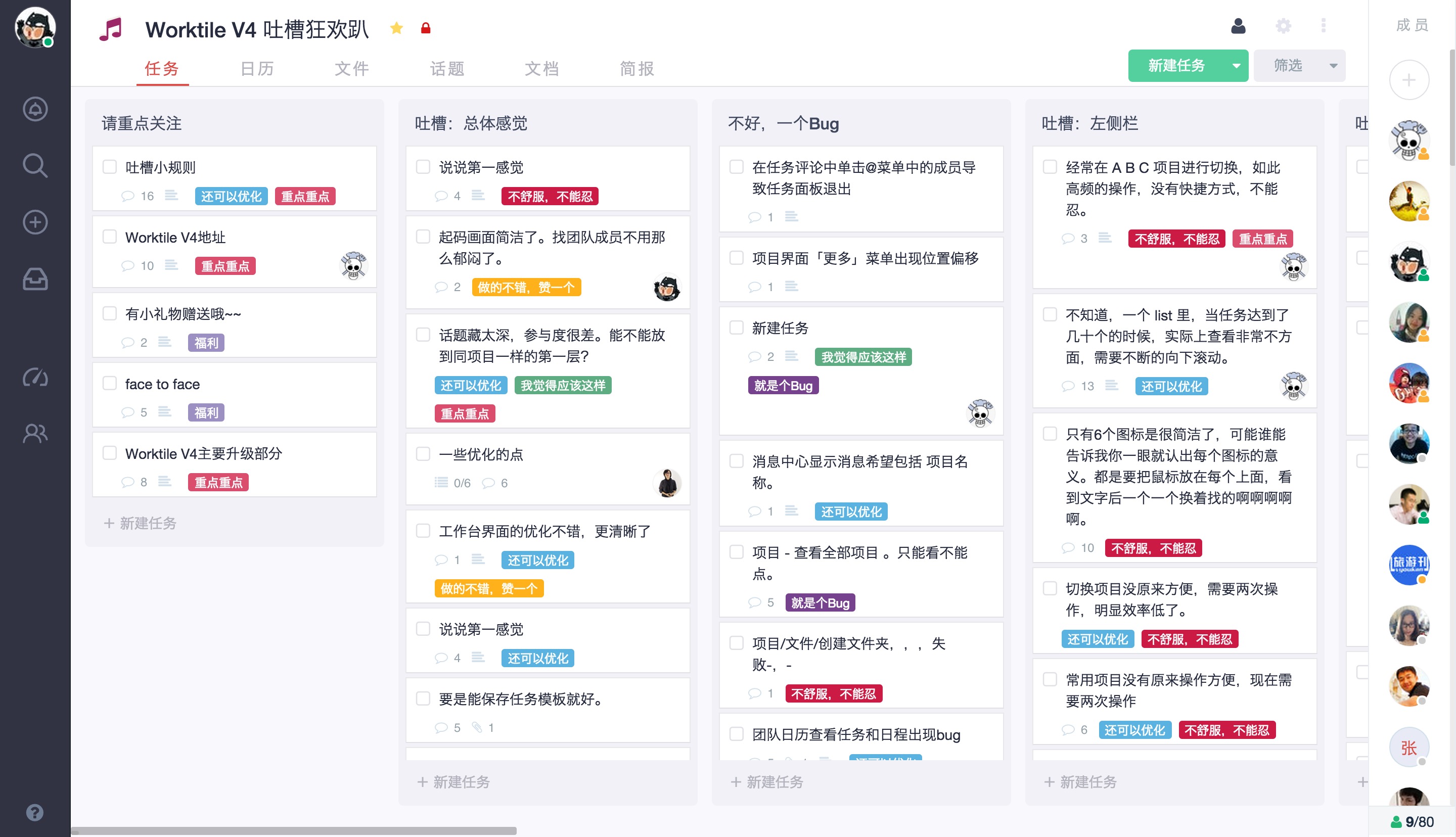Click assignee avatar on Worktile V4地址 card

(x=353, y=265)
